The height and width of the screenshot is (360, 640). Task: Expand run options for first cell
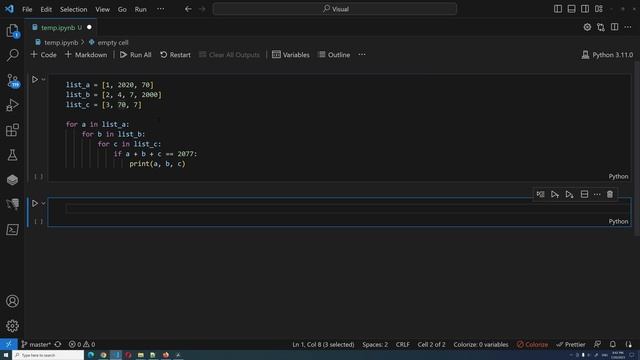(x=43, y=79)
